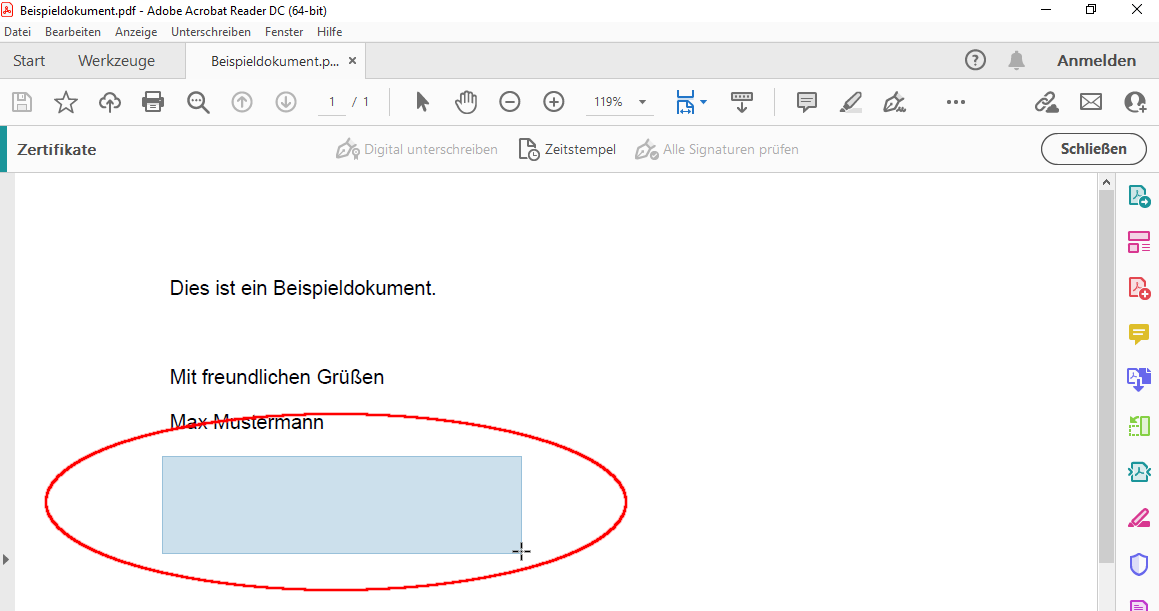Switch to the Start tab

(x=29, y=61)
